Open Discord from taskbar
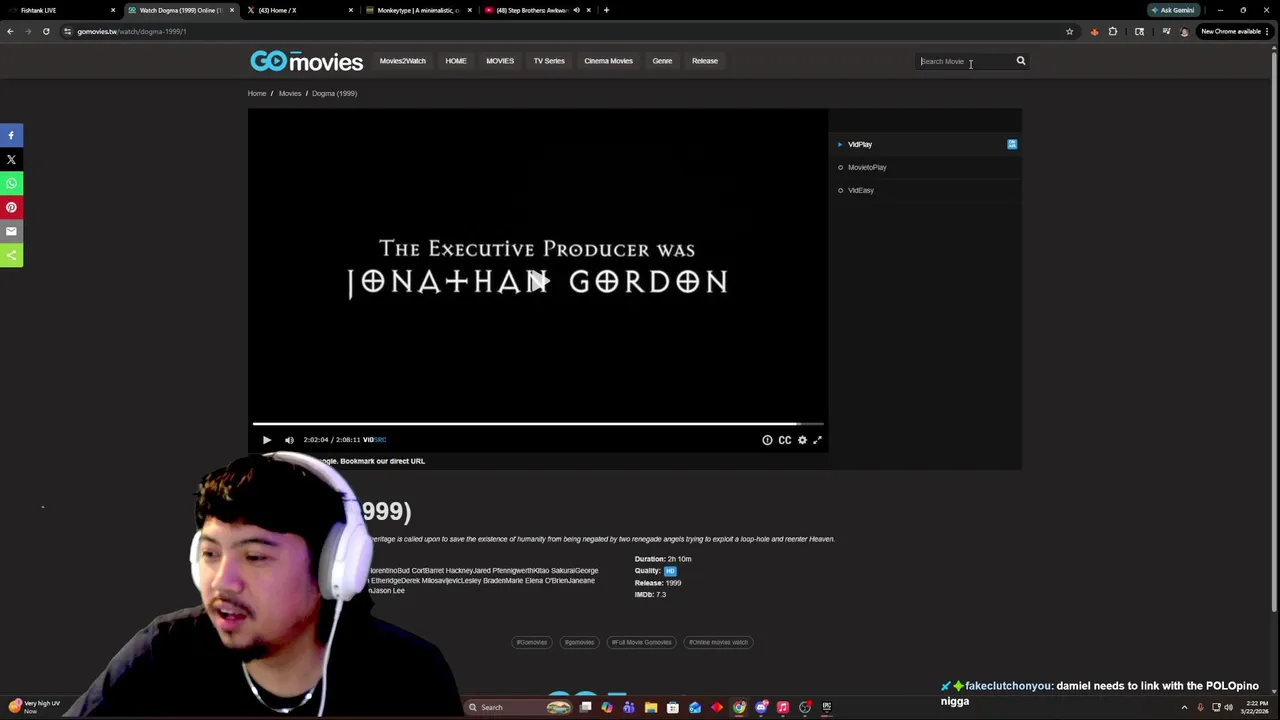1280x720 pixels. [x=761, y=707]
